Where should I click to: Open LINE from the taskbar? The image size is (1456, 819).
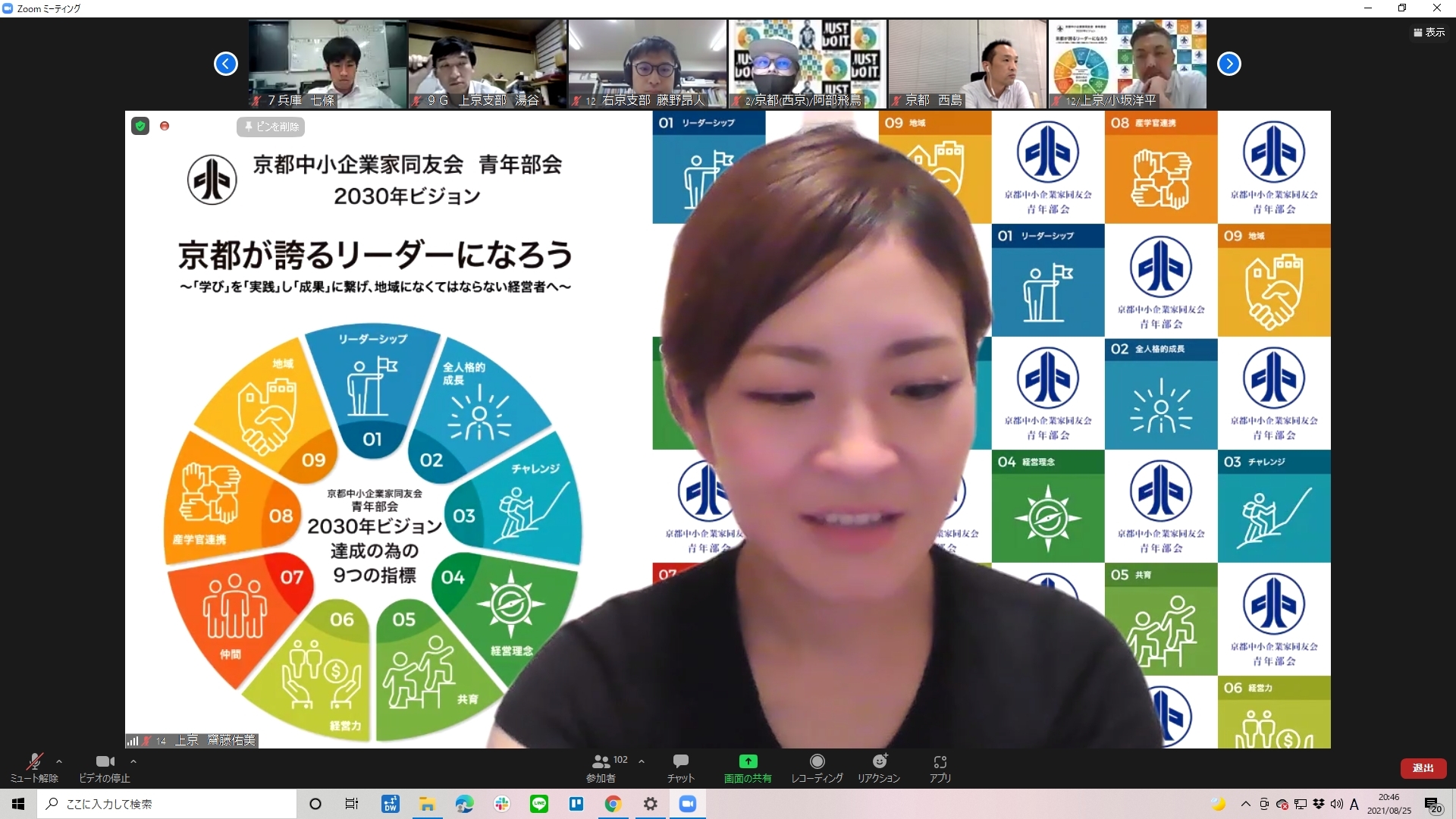pyautogui.click(x=539, y=804)
